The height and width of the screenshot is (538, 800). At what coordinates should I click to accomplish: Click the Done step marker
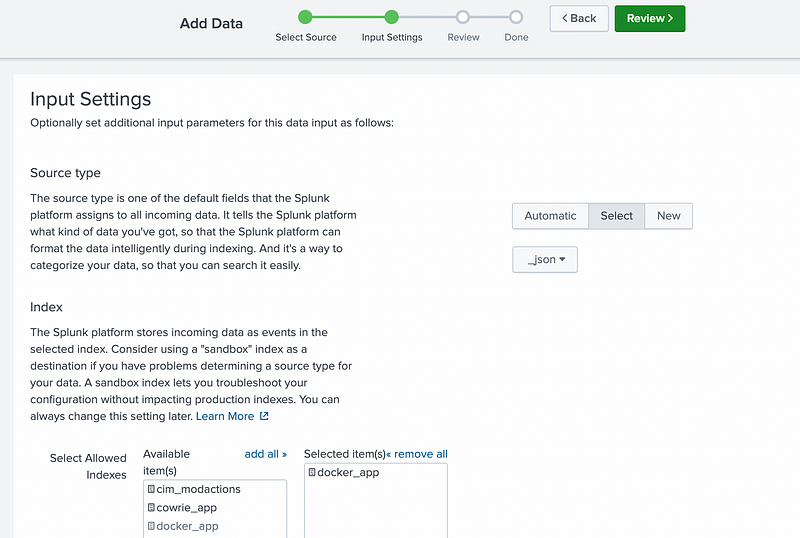click(x=516, y=17)
